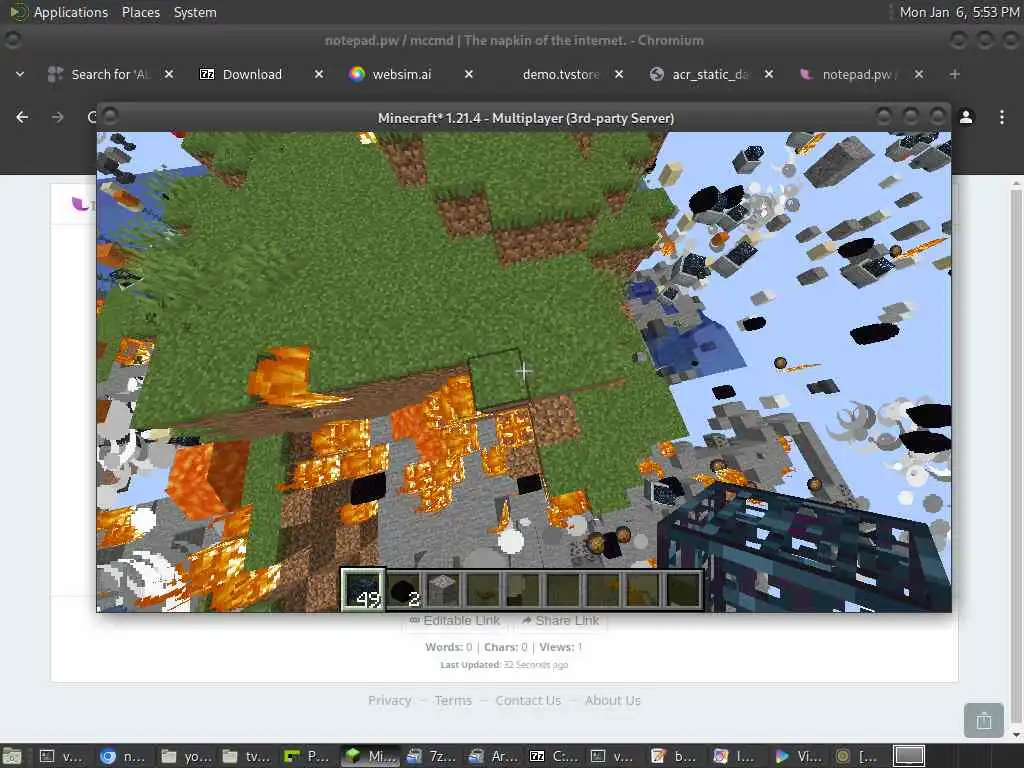Screen dimensions: 1024x768
Task: Close the acr_static_da tab
Action: [769, 74]
